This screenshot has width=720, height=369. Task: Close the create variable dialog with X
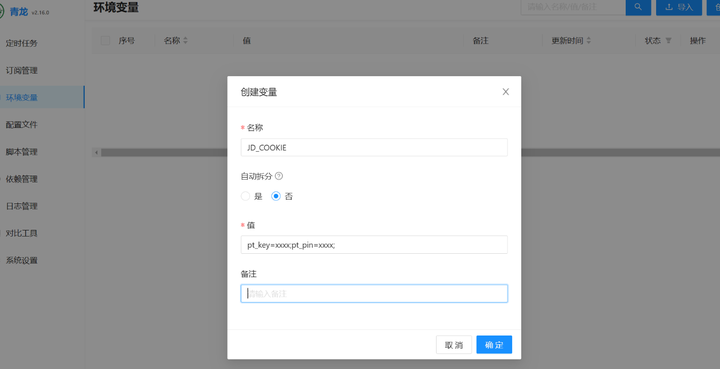(506, 92)
